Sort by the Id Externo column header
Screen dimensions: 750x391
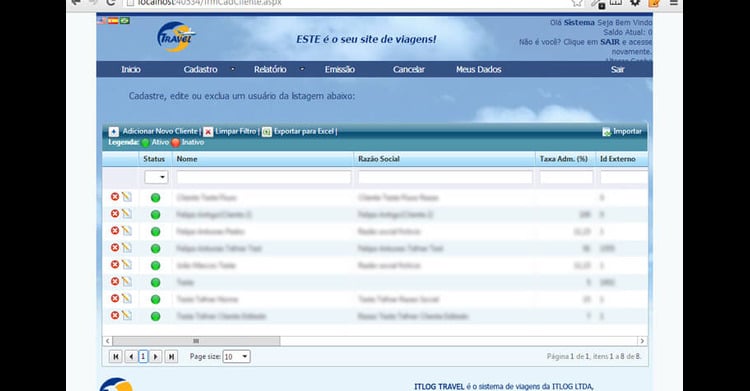[x=618, y=159]
